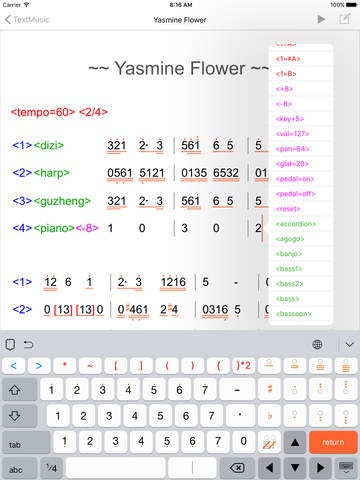
Task: Choose <pedal=off> from suggestion list
Action: point(301,194)
